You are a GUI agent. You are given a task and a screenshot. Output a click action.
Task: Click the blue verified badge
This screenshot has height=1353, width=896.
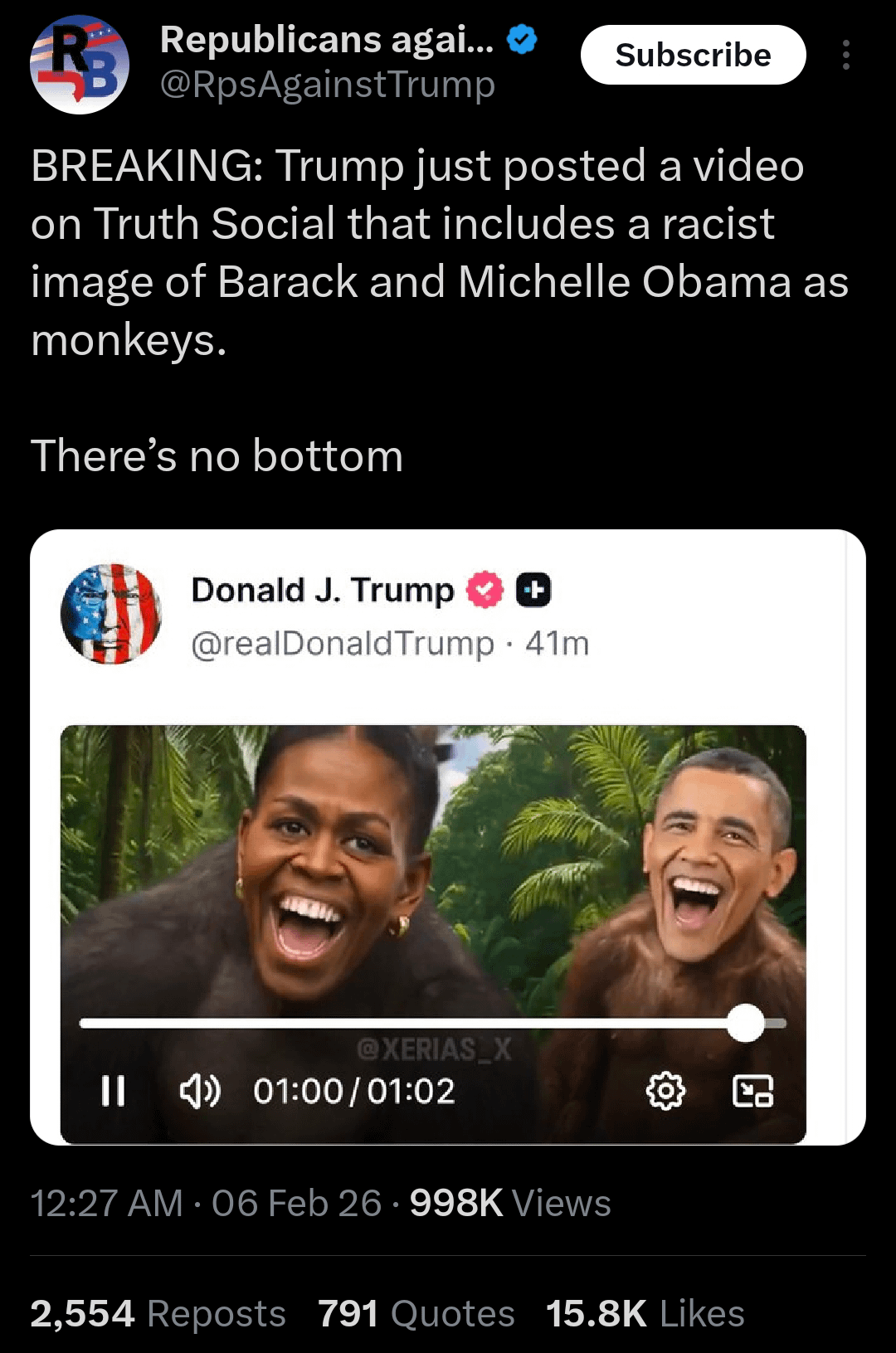pyautogui.click(x=522, y=39)
